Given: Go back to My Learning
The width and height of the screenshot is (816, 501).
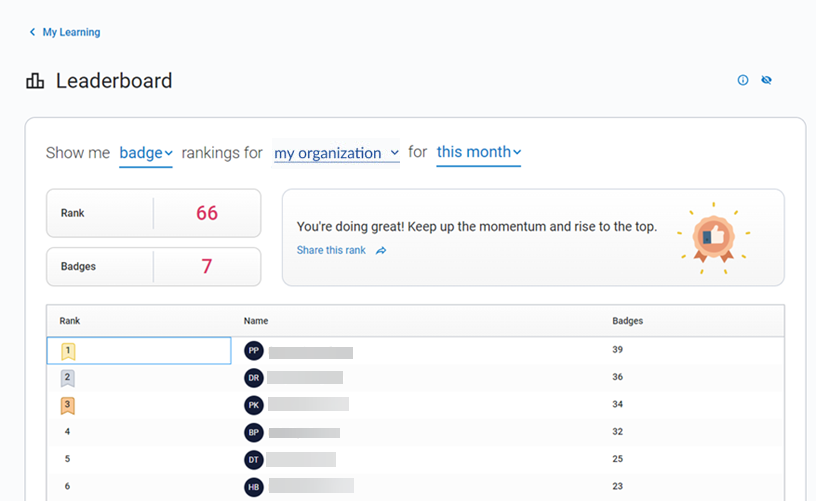Looking at the screenshot, I should pos(70,32).
